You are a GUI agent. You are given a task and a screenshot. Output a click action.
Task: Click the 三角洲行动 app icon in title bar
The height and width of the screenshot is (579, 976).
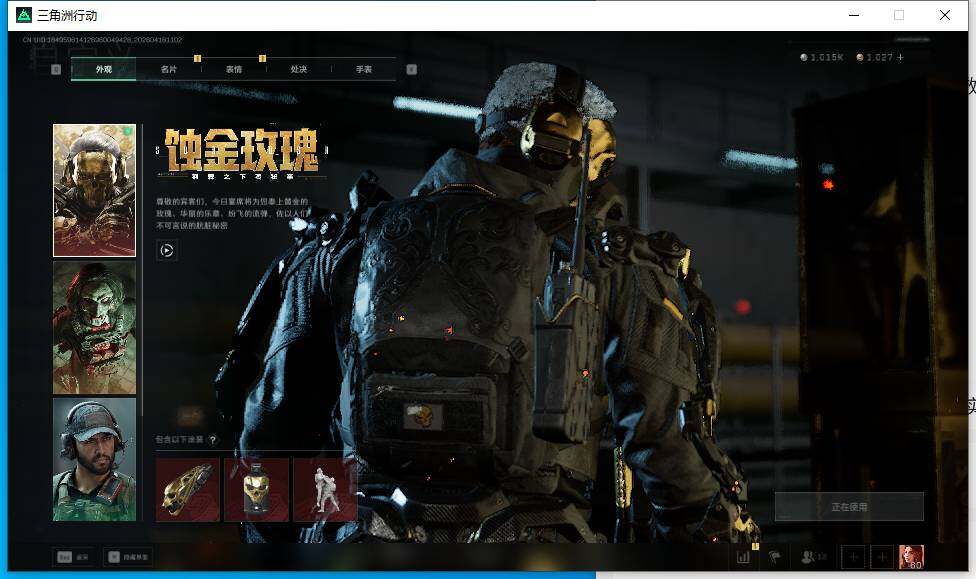(24, 15)
